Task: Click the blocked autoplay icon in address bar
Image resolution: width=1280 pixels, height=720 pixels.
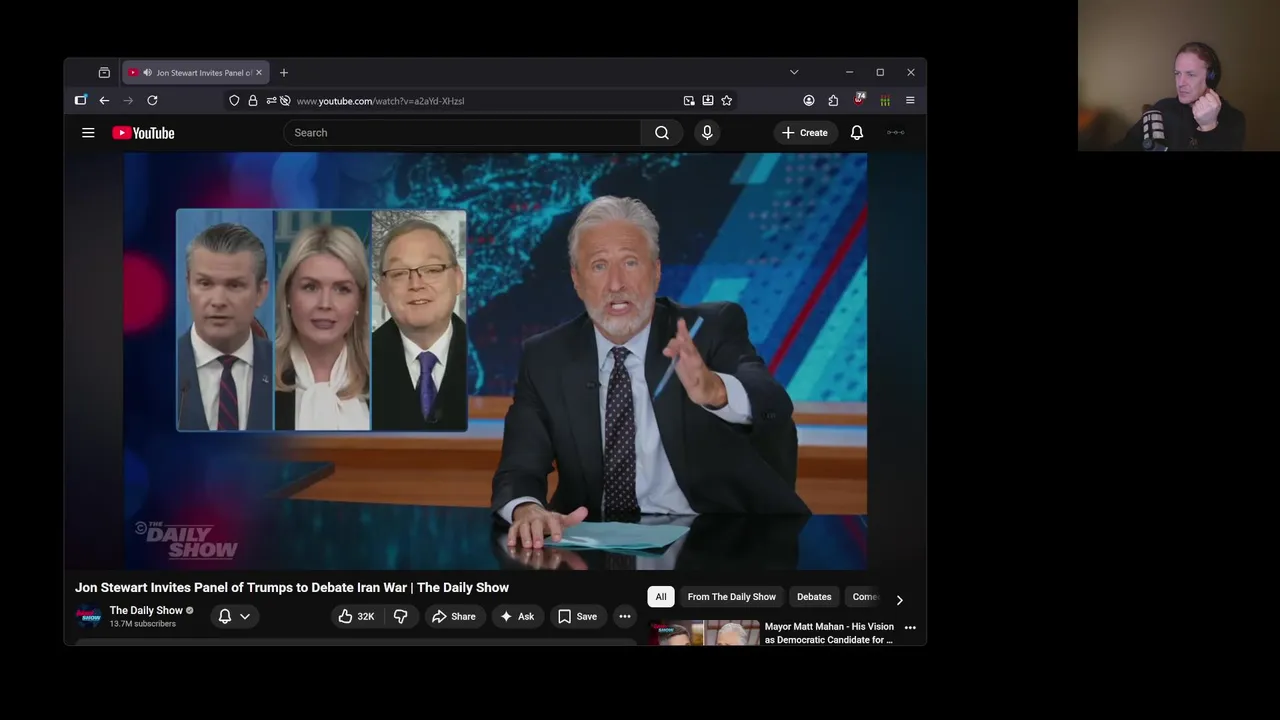Action: coord(285,100)
